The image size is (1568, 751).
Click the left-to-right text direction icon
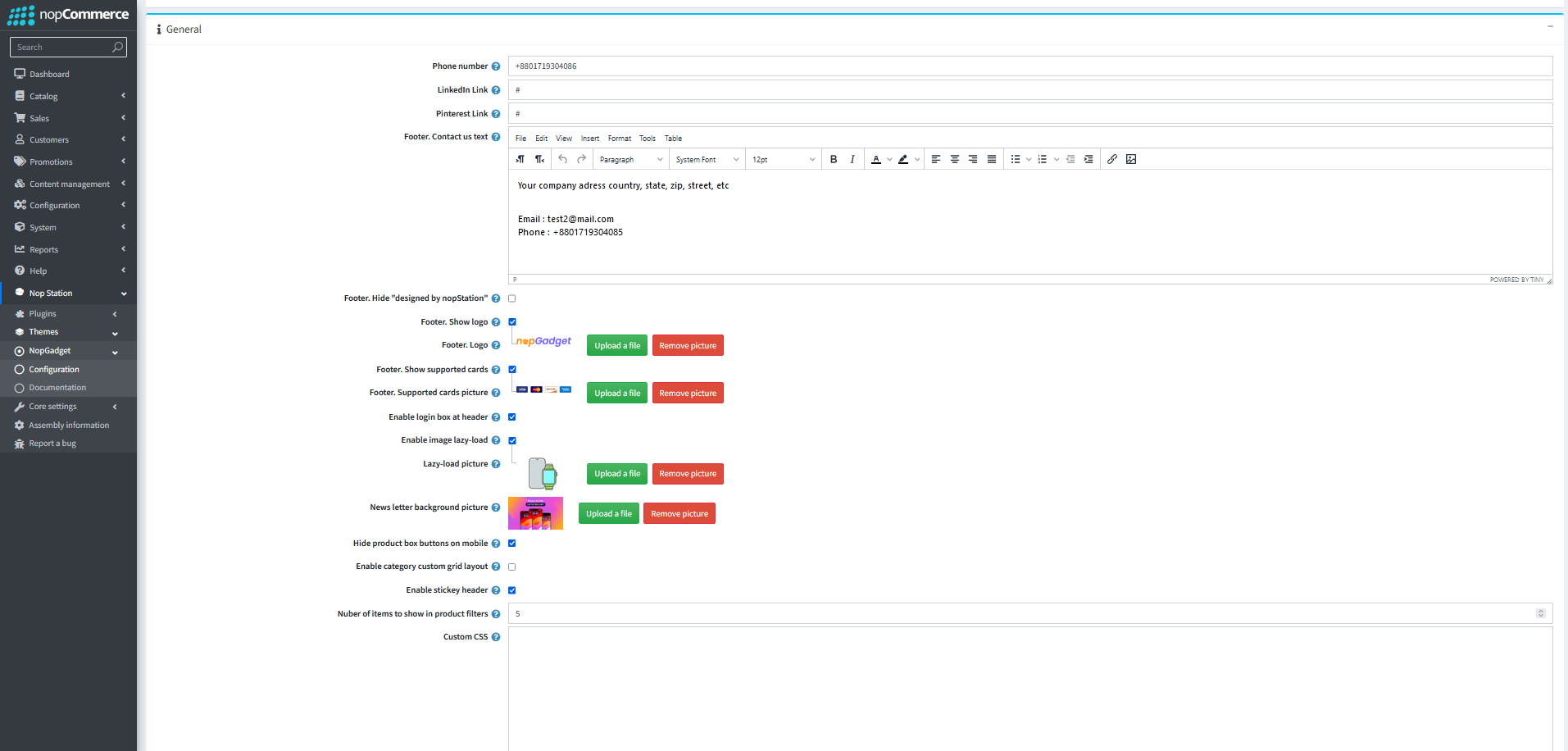[x=520, y=159]
